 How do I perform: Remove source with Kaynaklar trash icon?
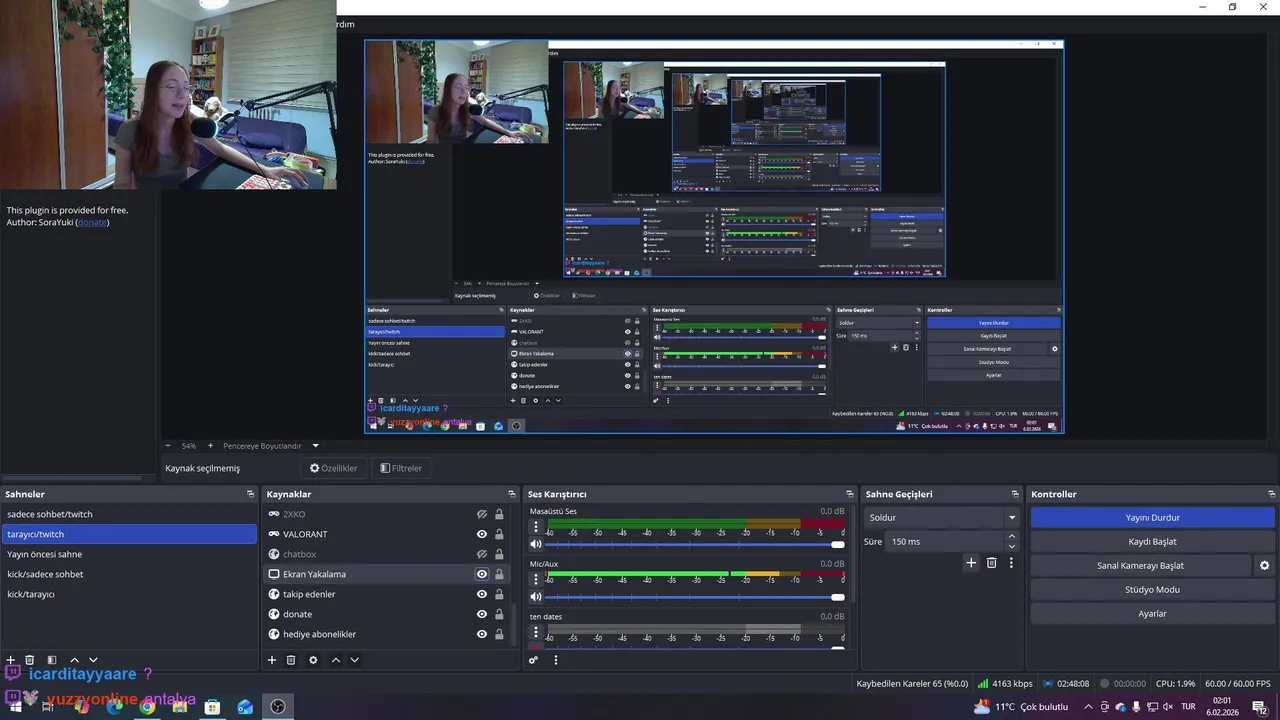pos(291,660)
